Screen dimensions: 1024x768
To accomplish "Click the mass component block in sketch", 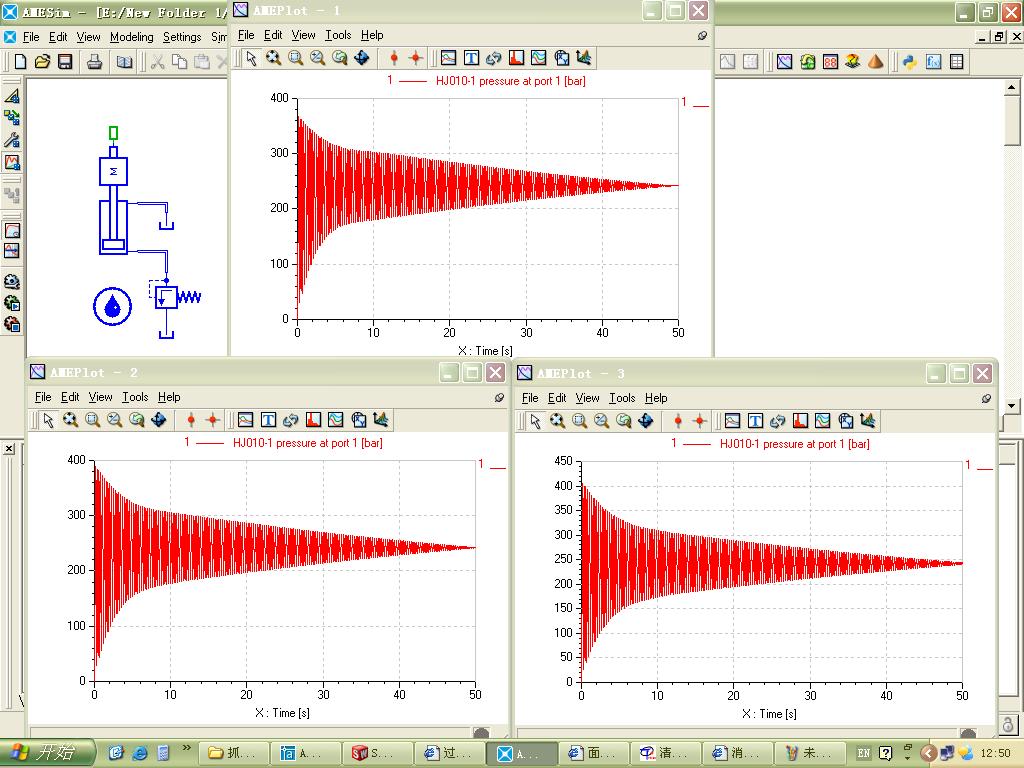I will (113, 171).
